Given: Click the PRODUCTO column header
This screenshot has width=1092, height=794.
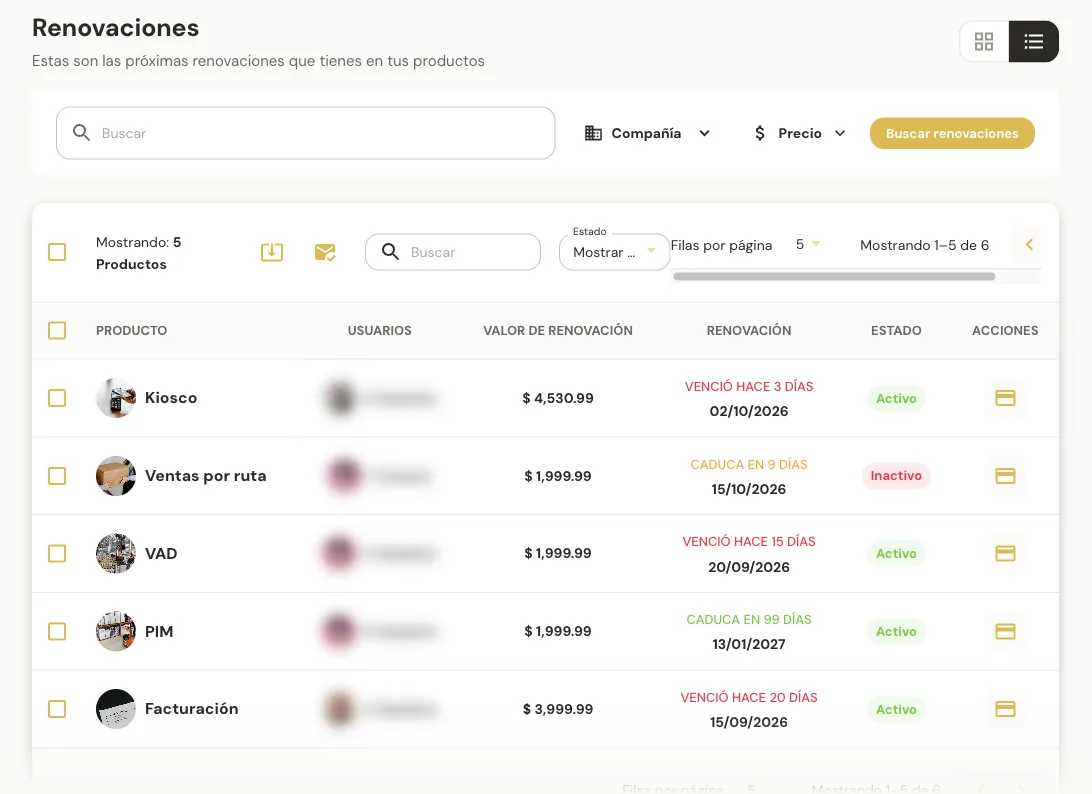Looking at the screenshot, I should point(132,330).
